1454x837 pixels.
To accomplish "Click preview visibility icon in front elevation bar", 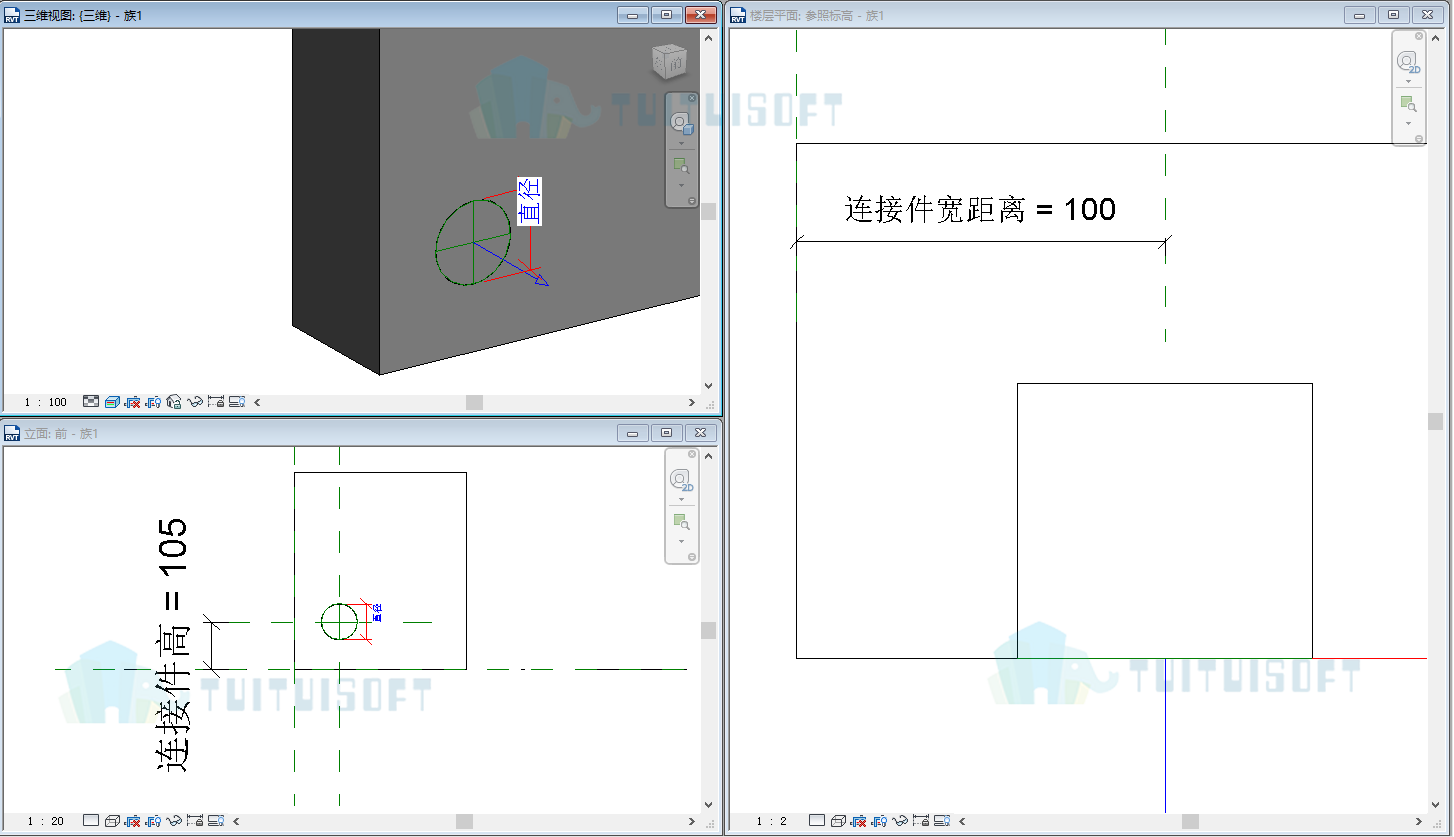I will [216, 820].
